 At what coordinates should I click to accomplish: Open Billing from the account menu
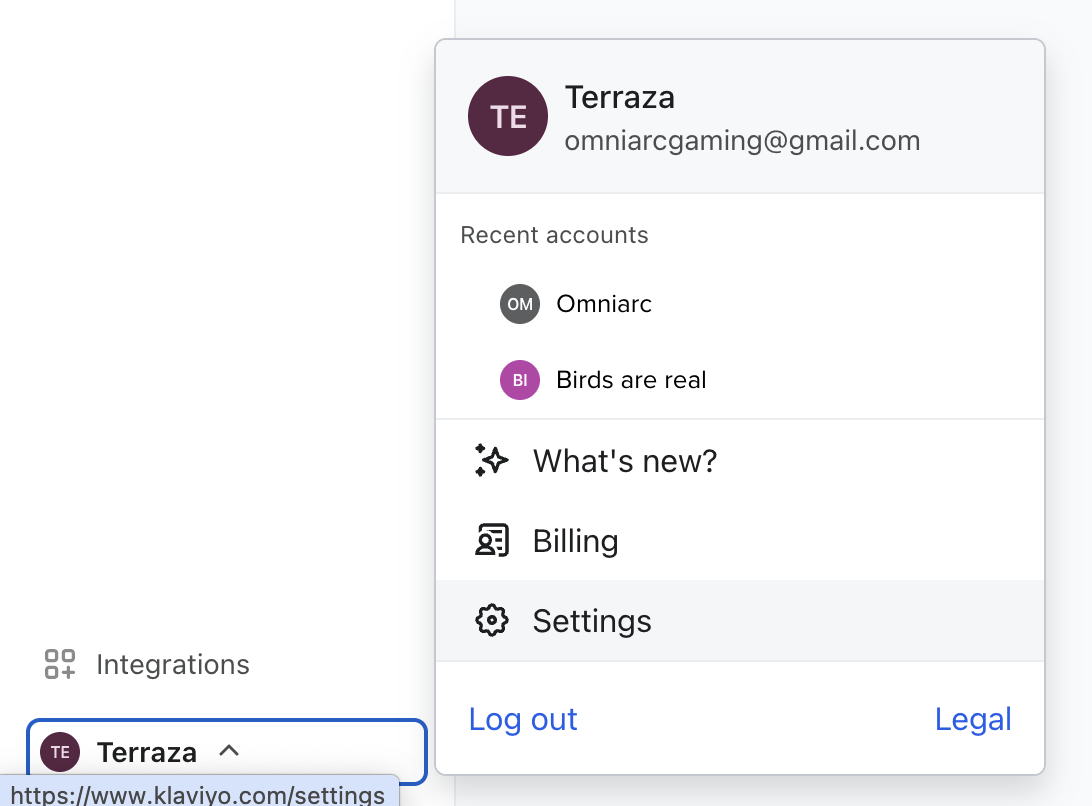(x=575, y=541)
